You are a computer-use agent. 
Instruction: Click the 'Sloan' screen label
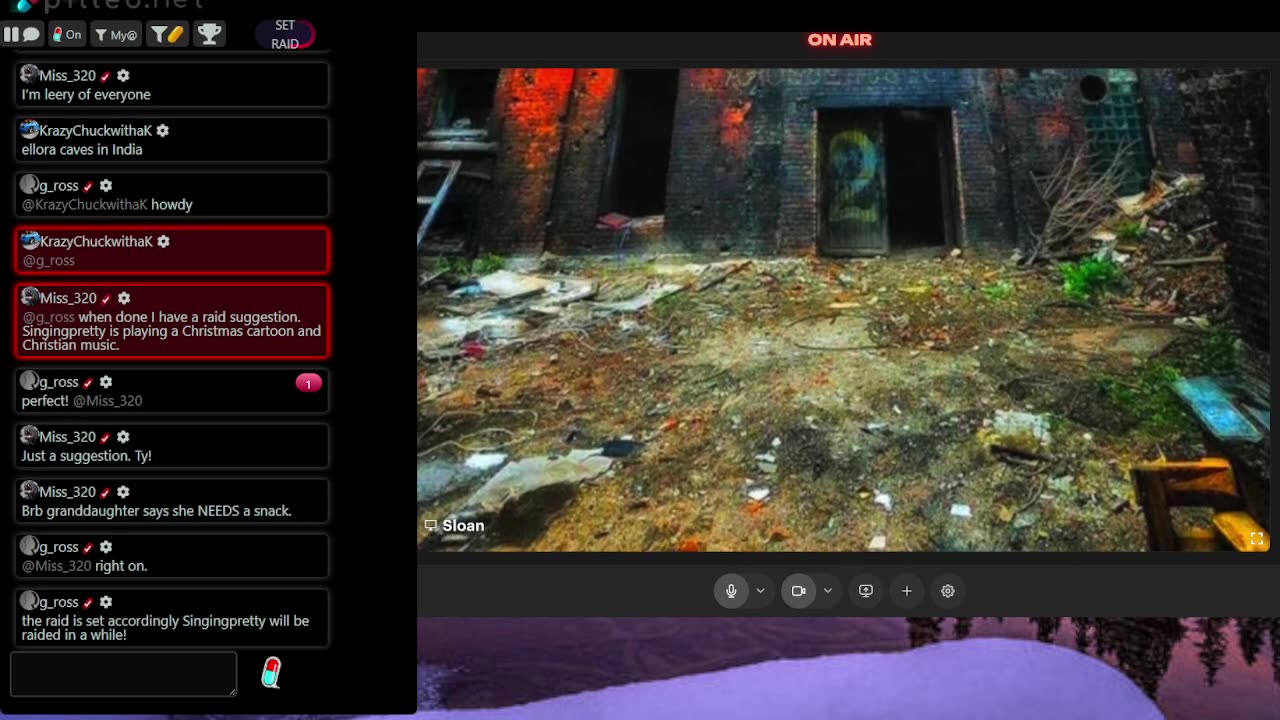click(455, 525)
